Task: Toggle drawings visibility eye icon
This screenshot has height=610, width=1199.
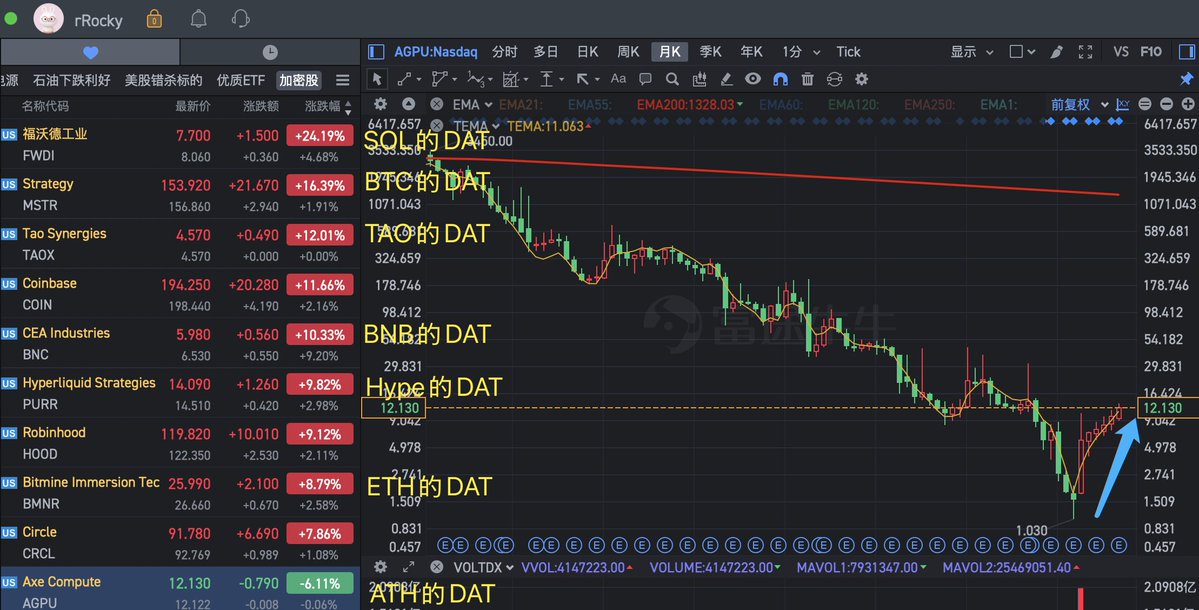Action: click(752, 79)
